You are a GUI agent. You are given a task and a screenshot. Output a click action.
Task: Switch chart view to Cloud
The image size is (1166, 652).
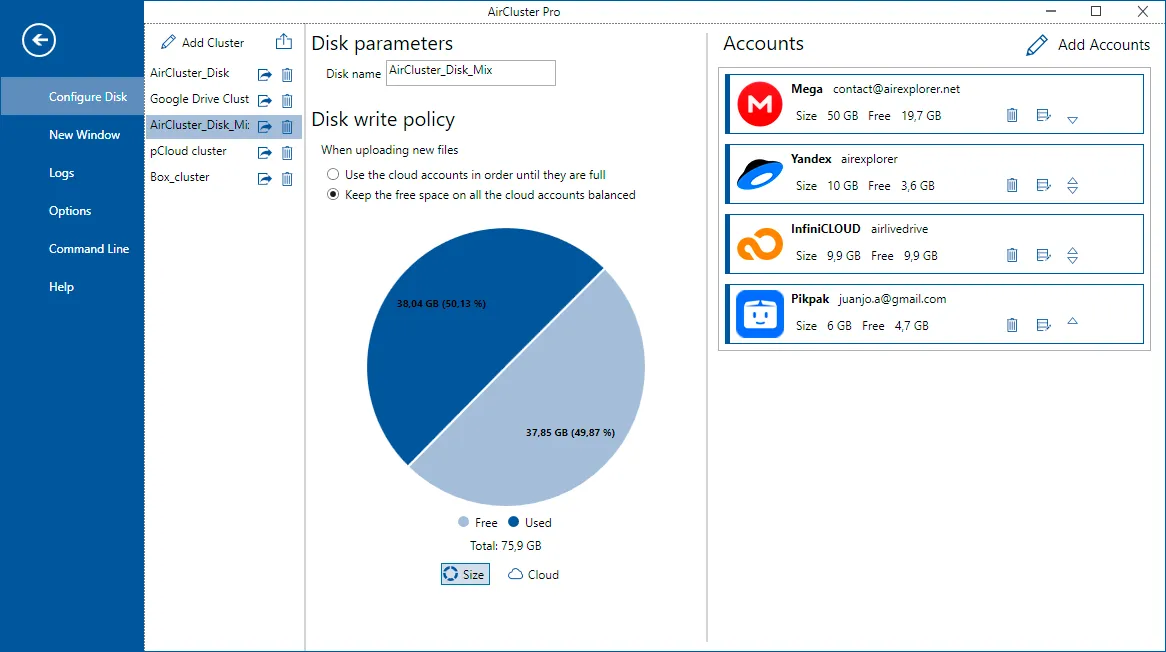click(533, 575)
